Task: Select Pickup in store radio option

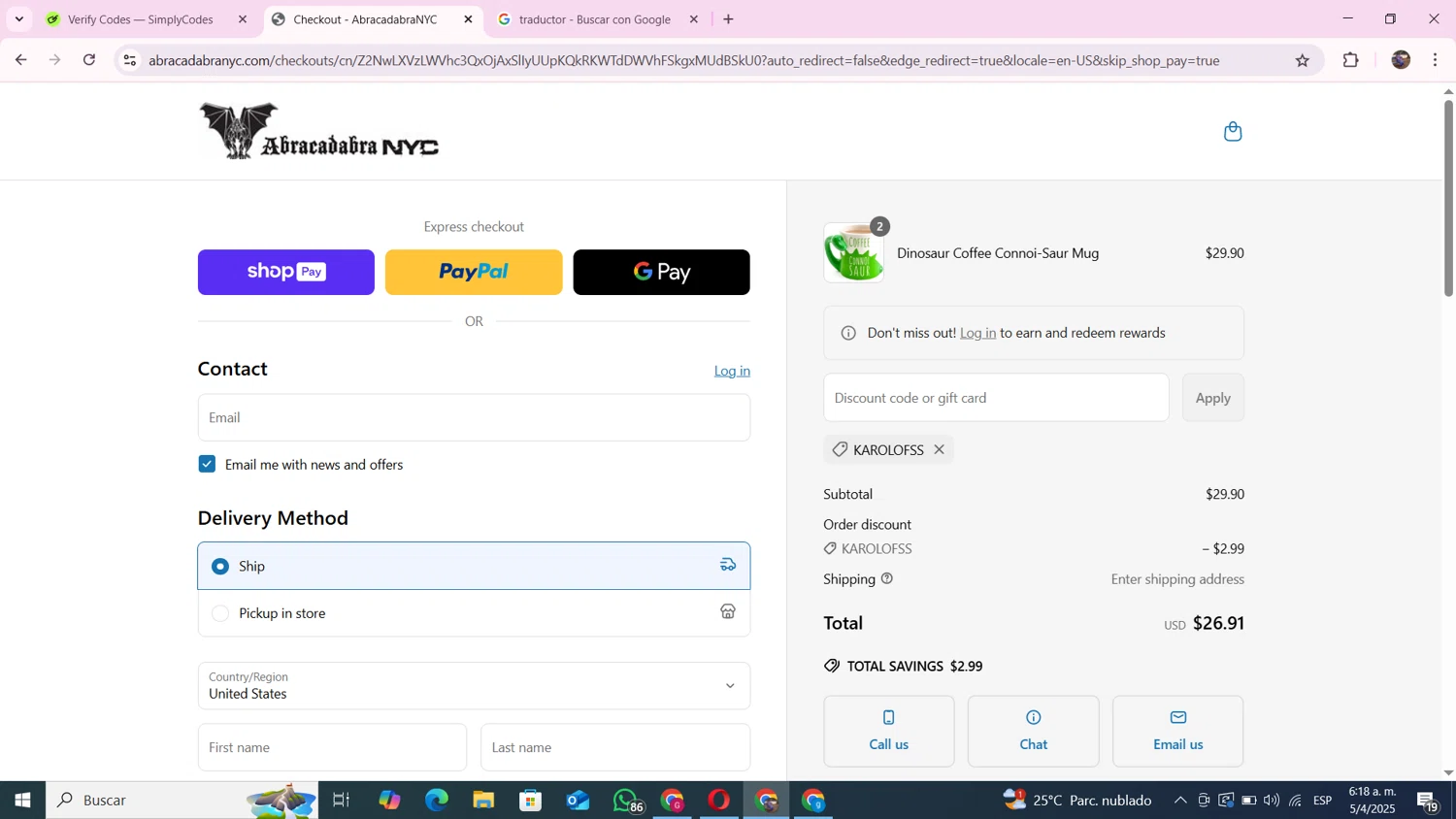Action: tap(220, 613)
